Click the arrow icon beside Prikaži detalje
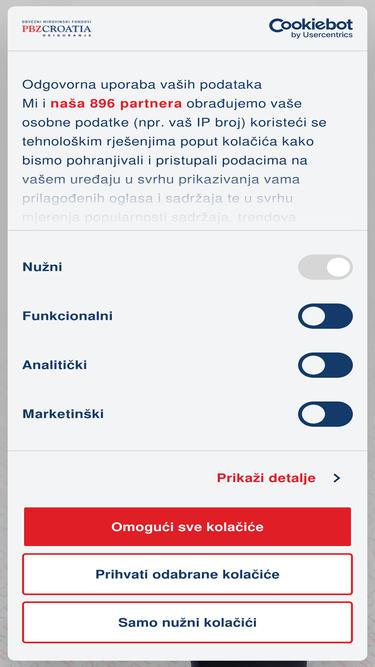Image resolution: width=375 pixels, height=667 pixels. coord(337,478)
